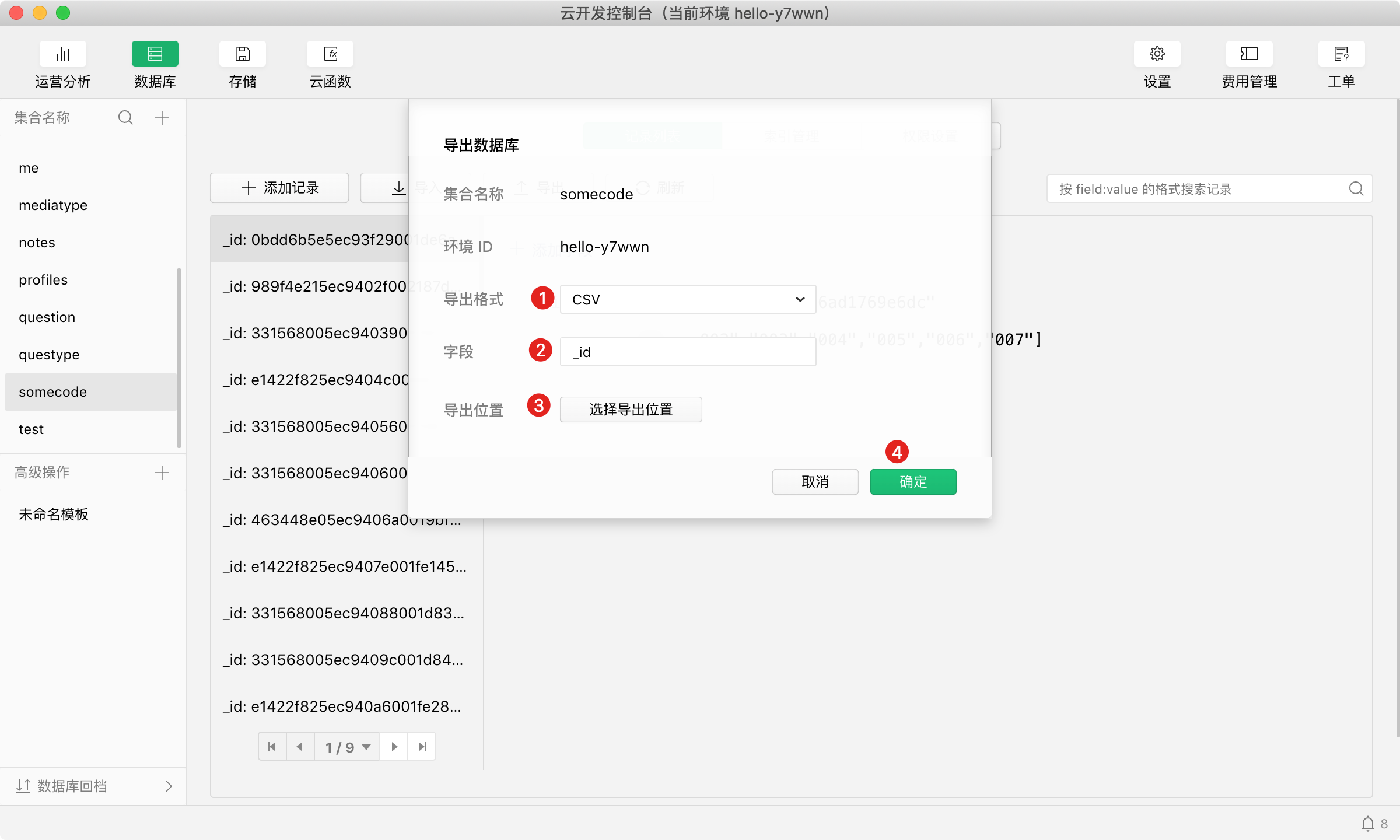1400x840 pixels.
Task: Go to next page of records
Action: [x=394, y=747]
